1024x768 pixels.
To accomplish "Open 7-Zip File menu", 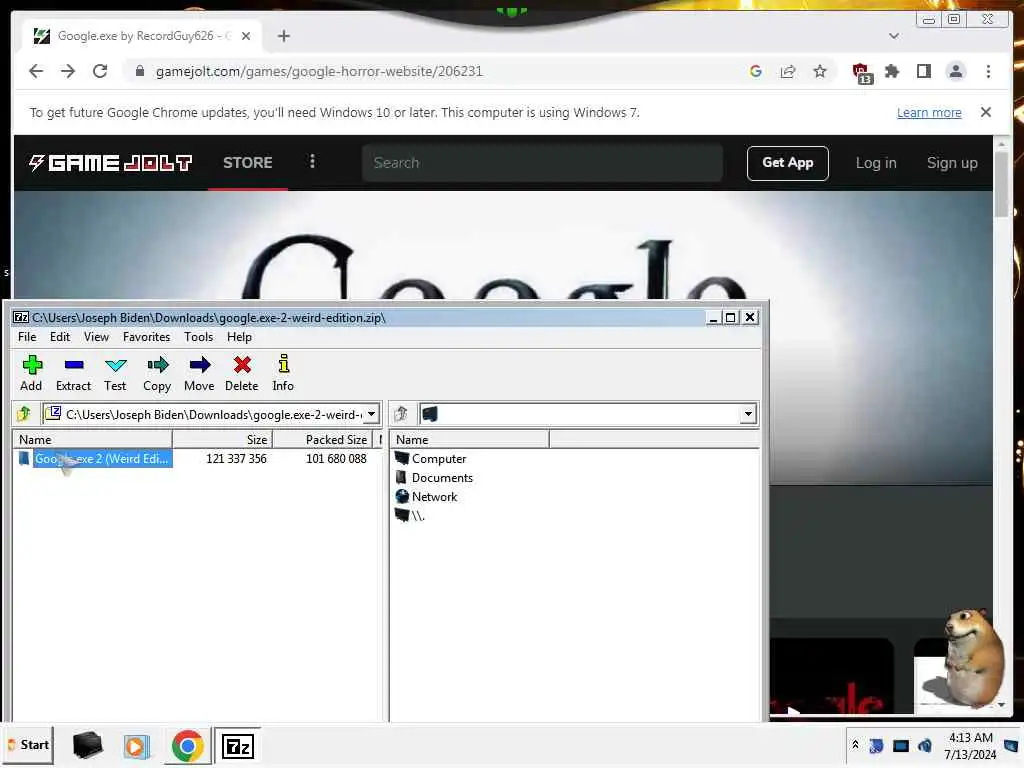I will pyautogui.click(x=27, y=337).
